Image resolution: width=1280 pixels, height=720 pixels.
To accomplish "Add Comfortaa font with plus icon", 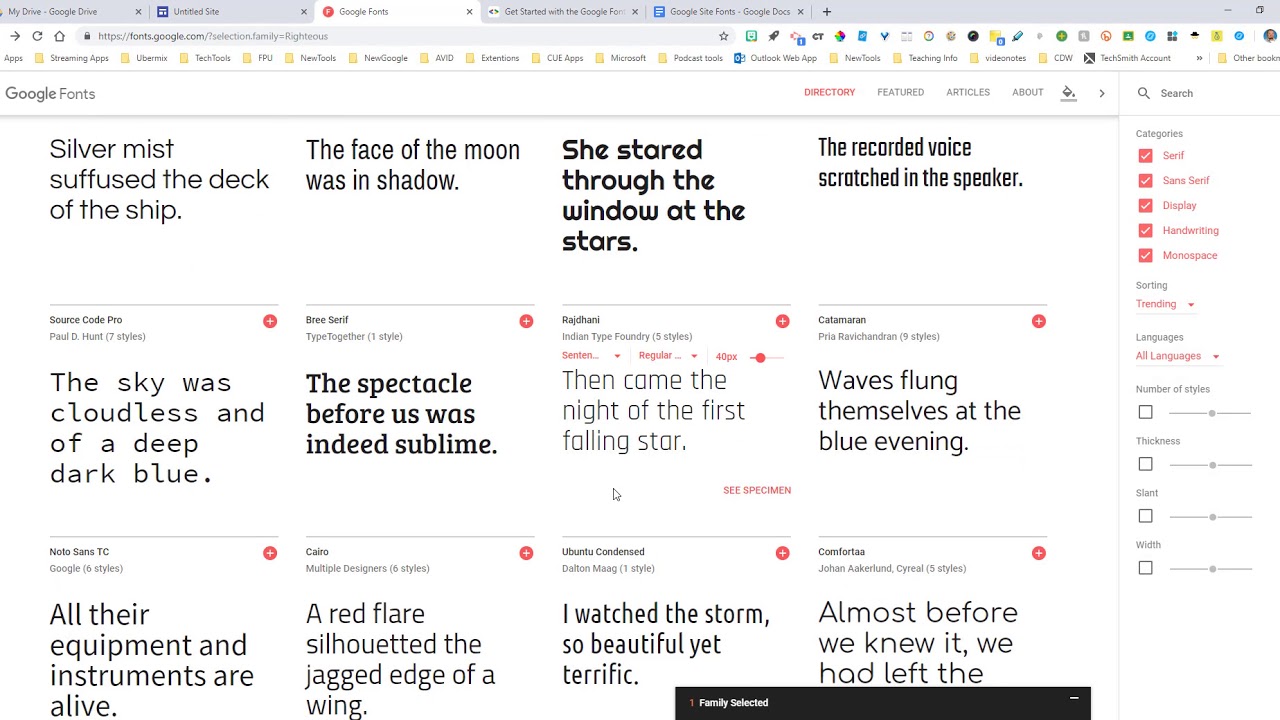I will coord(1038,553).
